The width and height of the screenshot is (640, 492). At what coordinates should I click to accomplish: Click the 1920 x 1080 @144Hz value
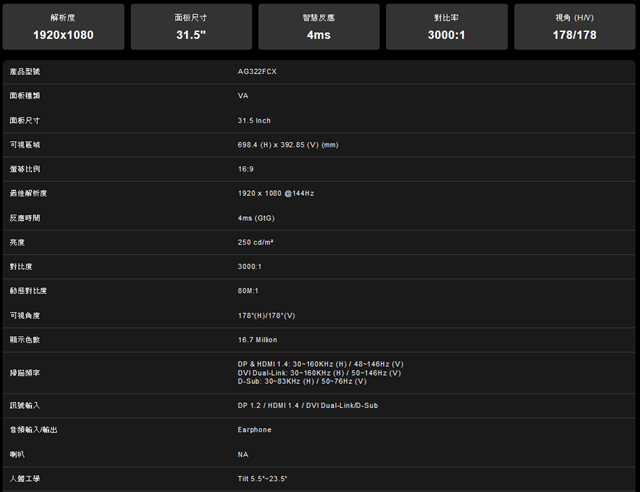pyautogui.click(x=276, y=193)
